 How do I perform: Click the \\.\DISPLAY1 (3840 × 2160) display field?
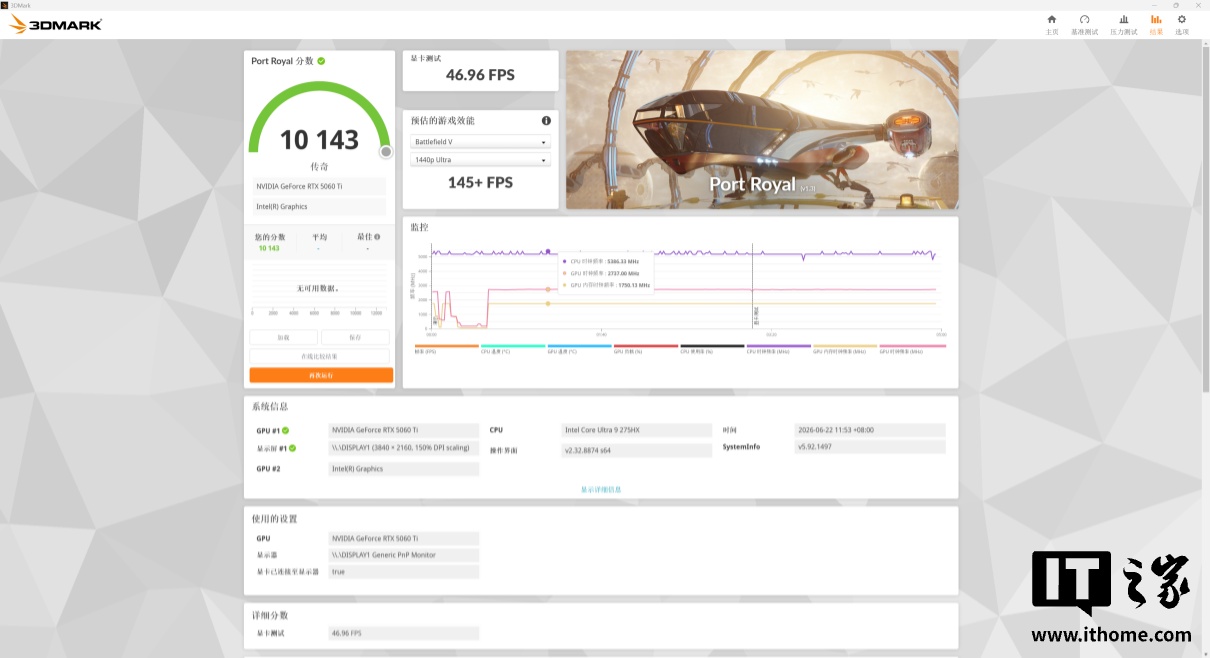403,448
